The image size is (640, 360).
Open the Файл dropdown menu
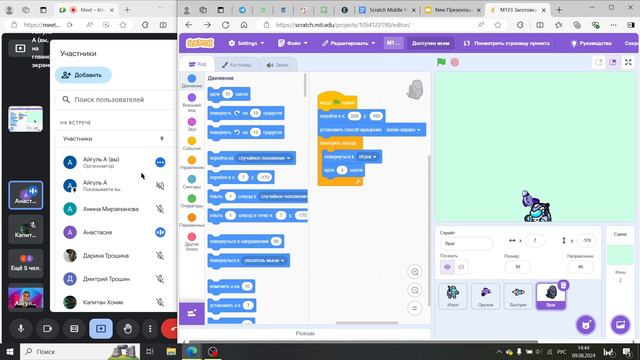point(293,43)
